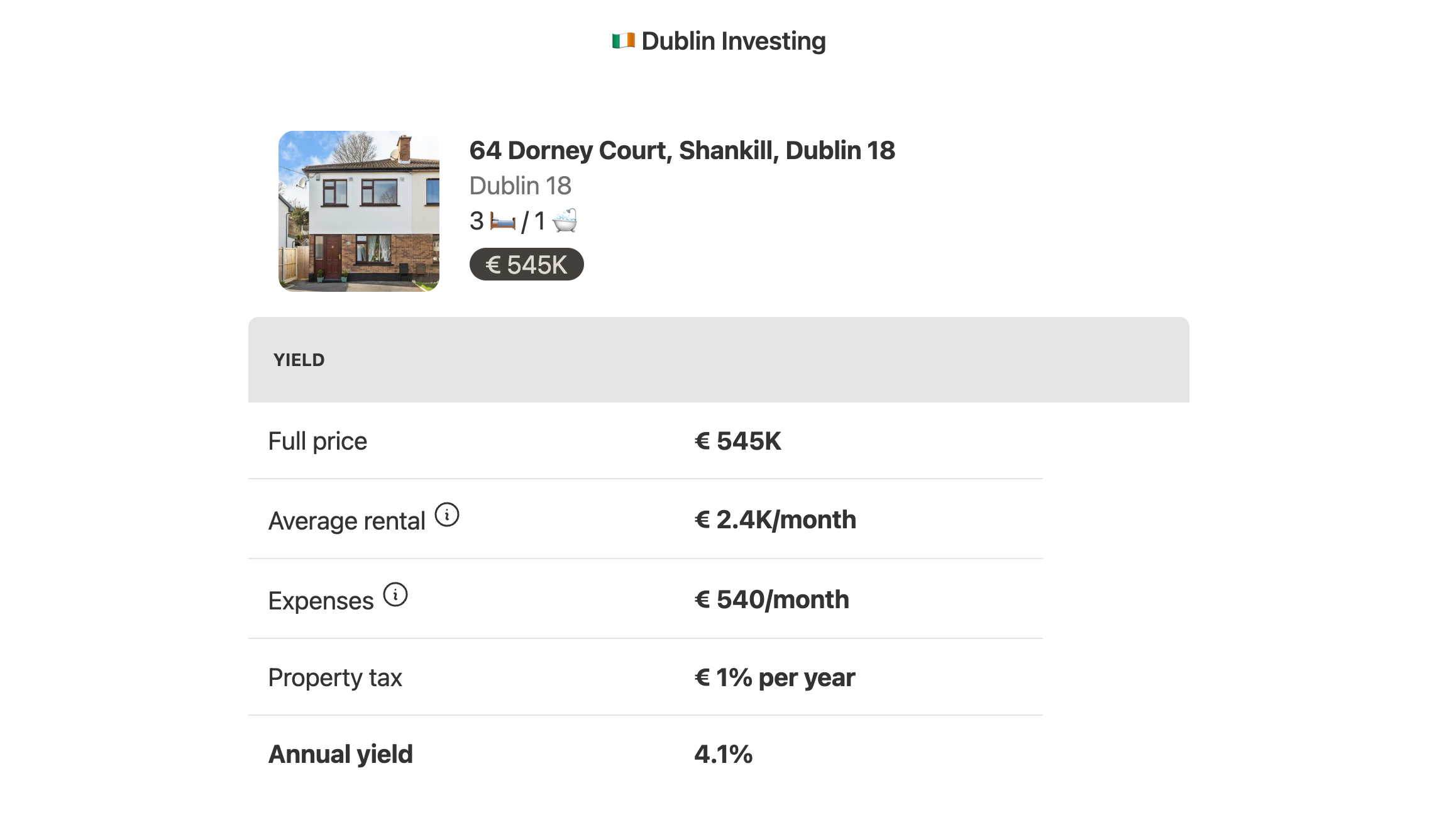Click the Irish flag icon

[623, 42]
